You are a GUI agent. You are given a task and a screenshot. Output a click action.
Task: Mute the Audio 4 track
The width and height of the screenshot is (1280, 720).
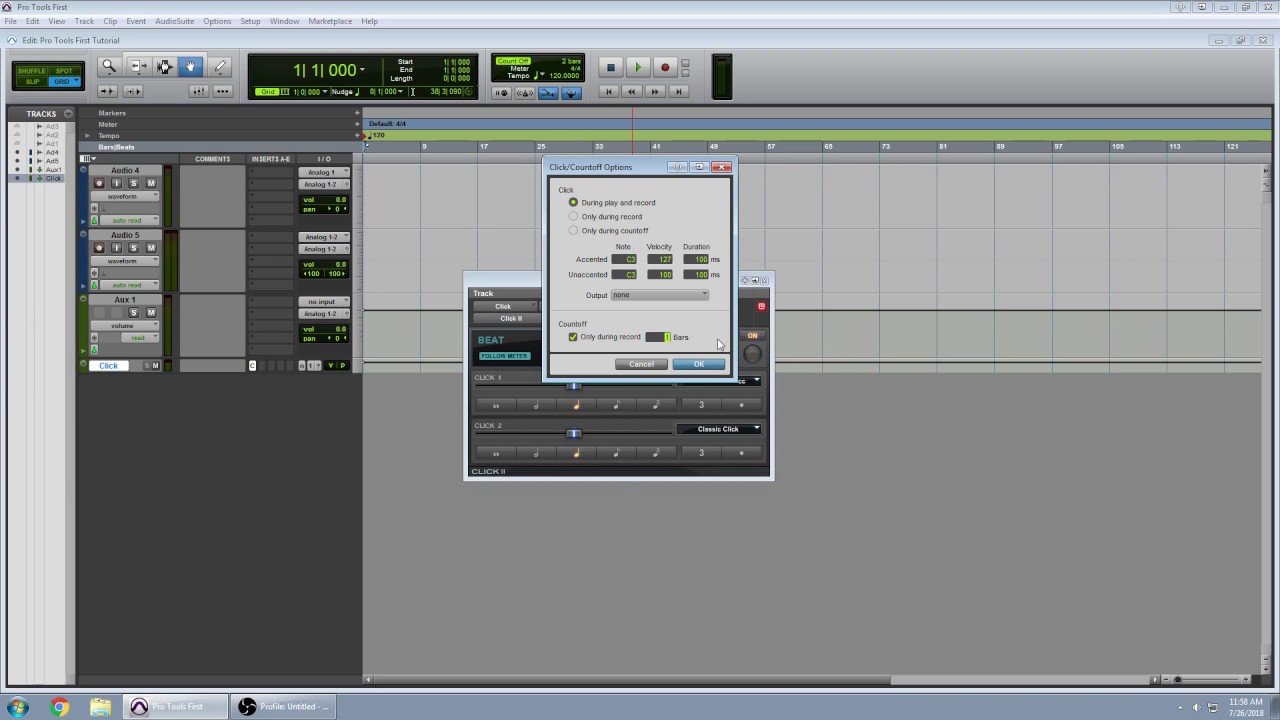coord(151,183)
